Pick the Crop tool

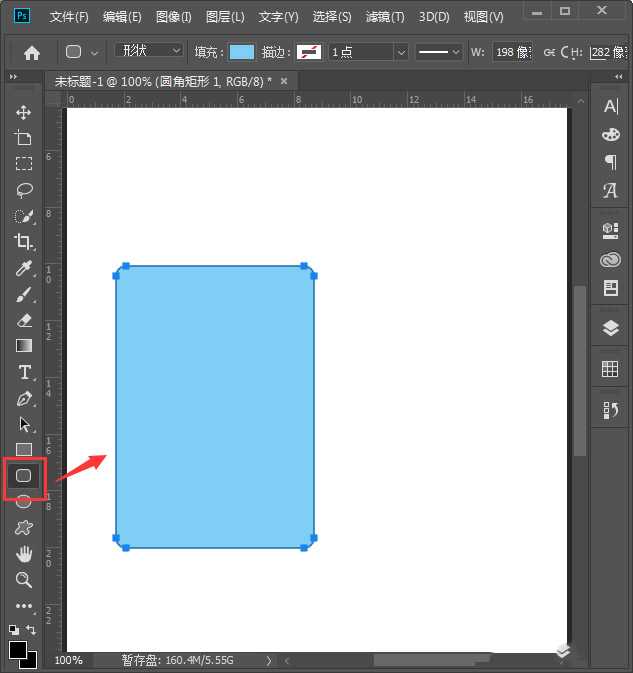pos(24,242)
